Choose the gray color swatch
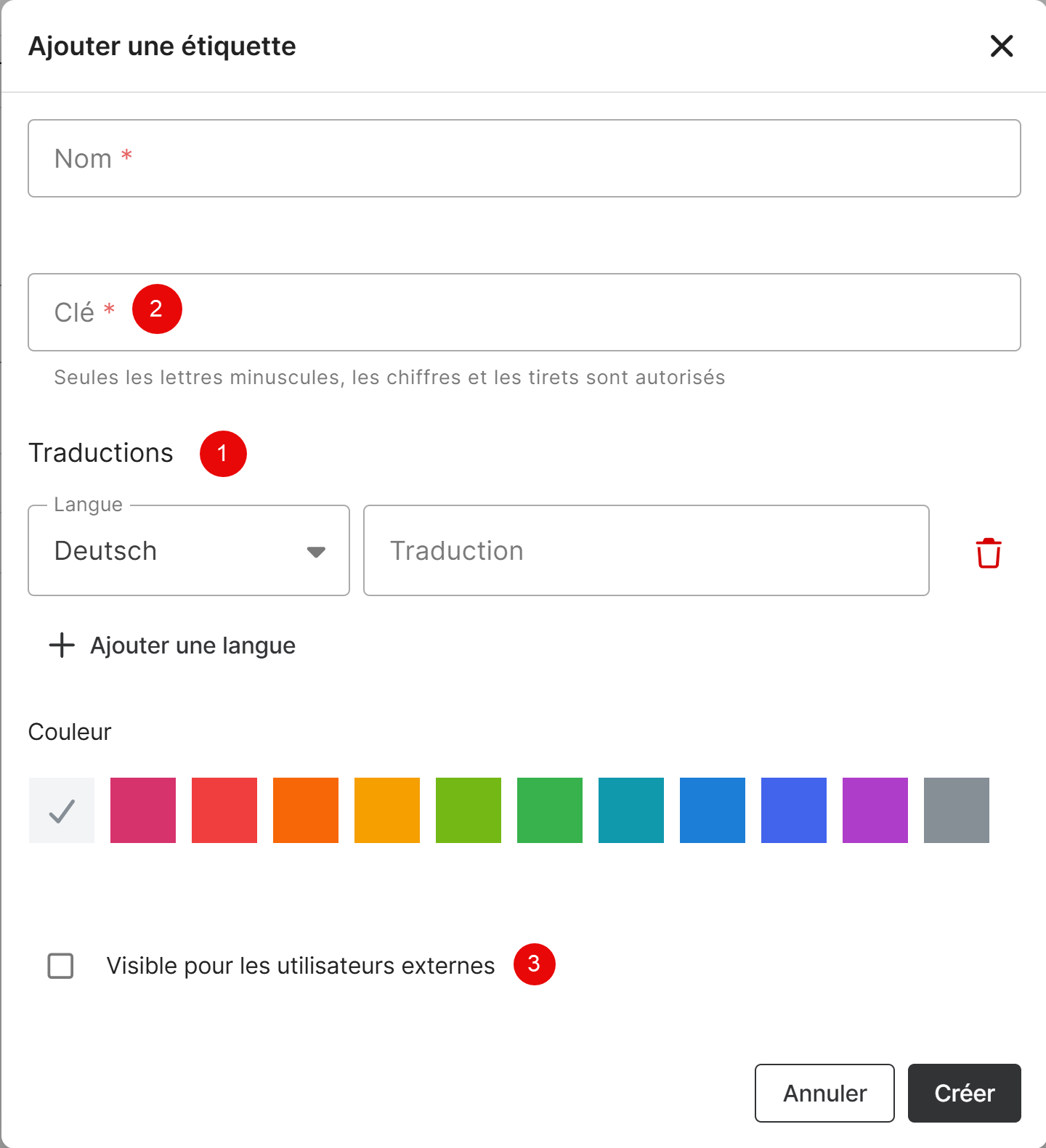Viewport: 1046px width, 1148px height. click(x=957, y=810)
